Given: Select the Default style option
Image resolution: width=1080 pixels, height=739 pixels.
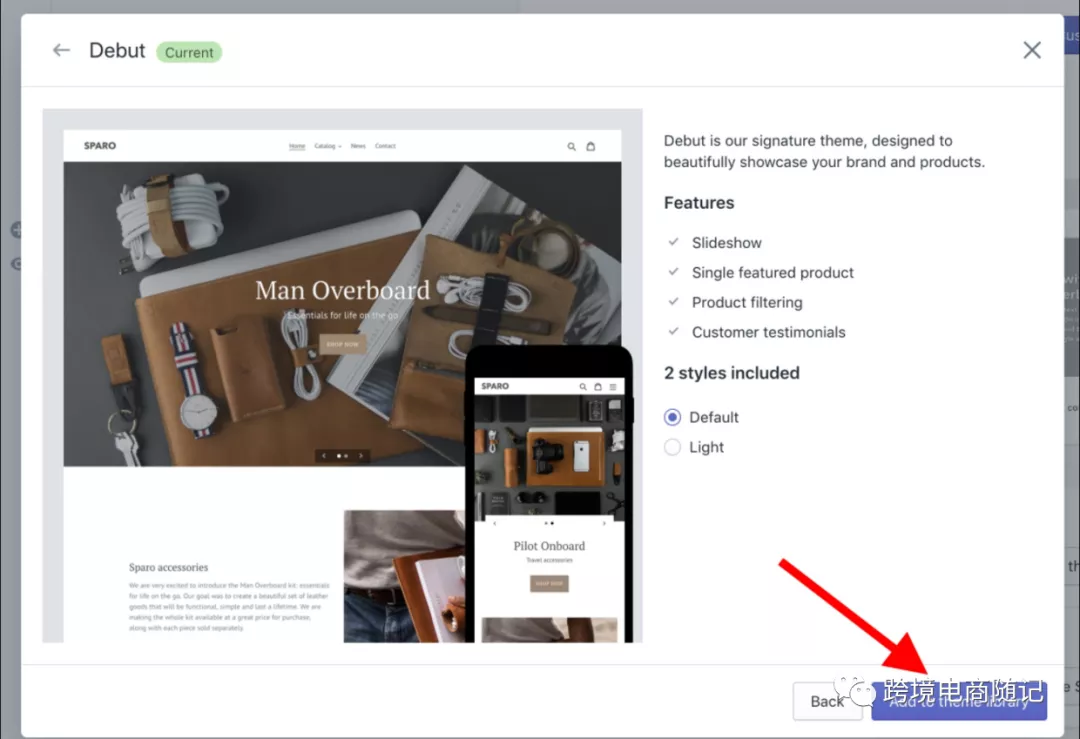Looking at the screenshot, I should (674, 417).
